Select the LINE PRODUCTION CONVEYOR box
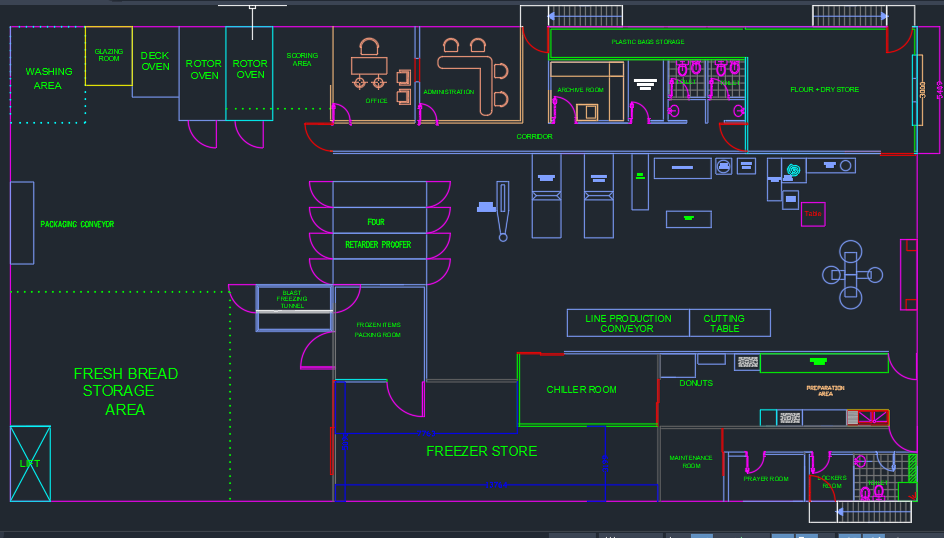 627,323
